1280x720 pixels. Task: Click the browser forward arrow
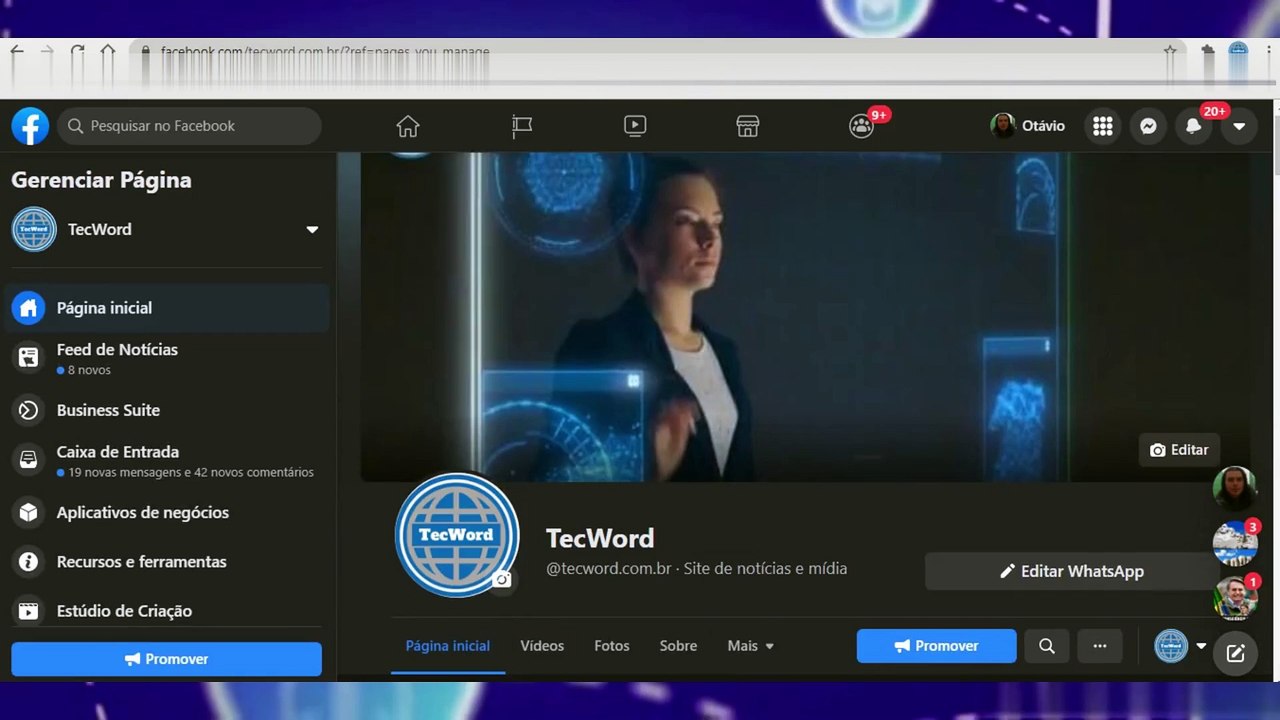(47, 52)
